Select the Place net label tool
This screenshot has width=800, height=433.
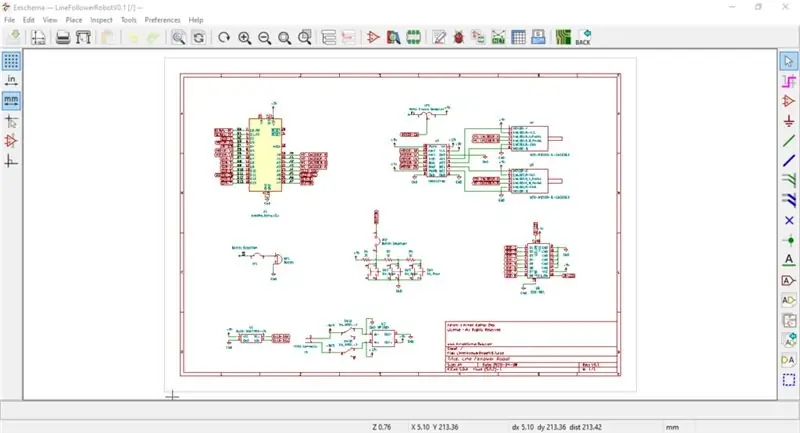coord(789,260)
